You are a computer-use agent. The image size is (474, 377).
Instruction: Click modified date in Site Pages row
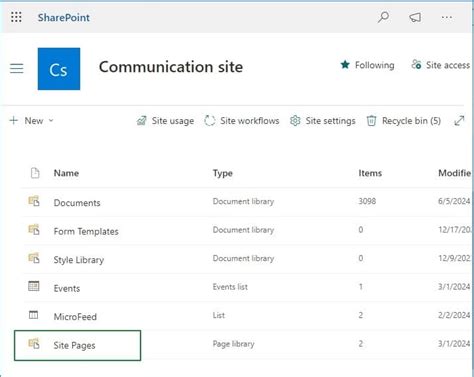pyautogui.click(x=454, y=344)
